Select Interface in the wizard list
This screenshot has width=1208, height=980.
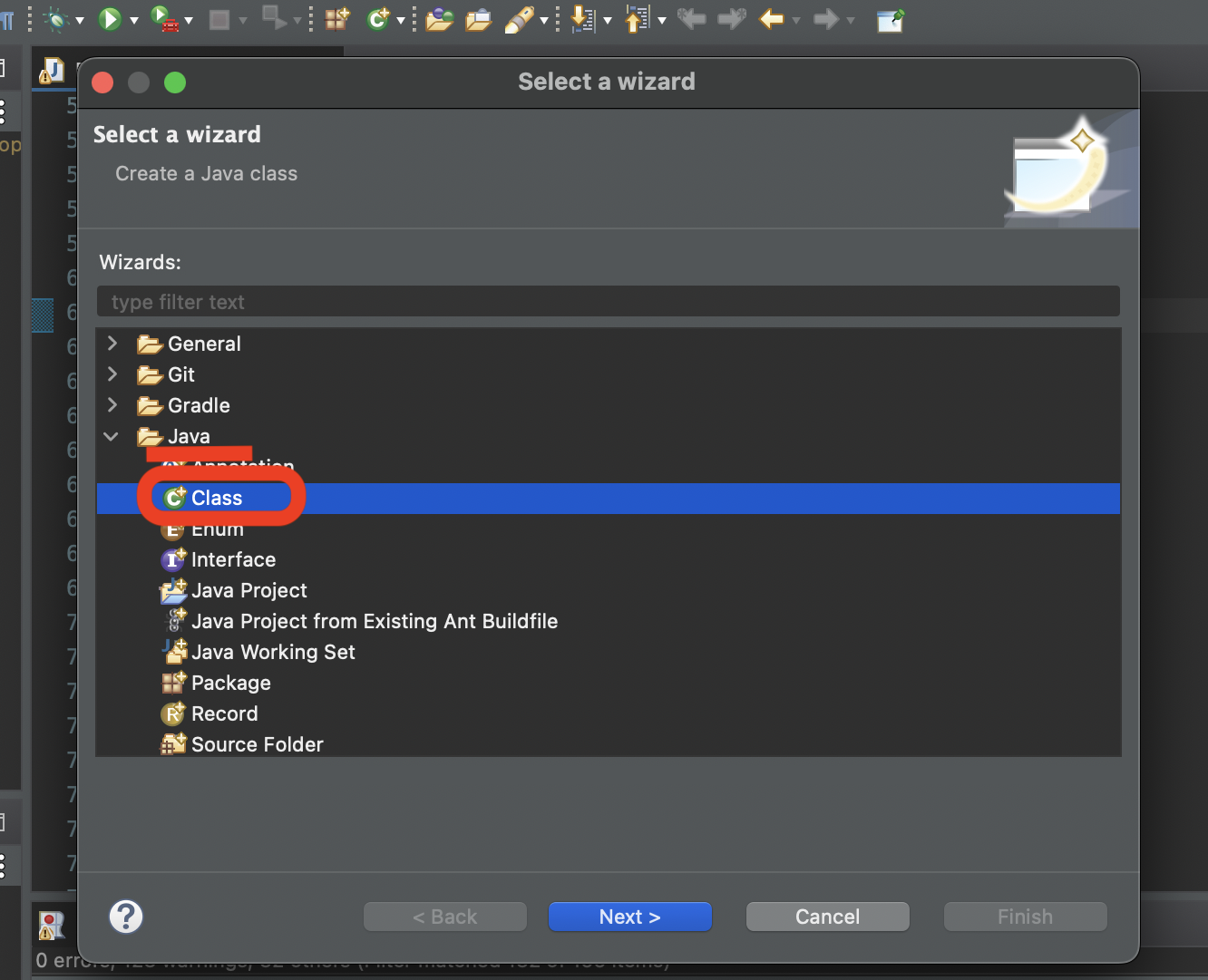click(233, 559)
